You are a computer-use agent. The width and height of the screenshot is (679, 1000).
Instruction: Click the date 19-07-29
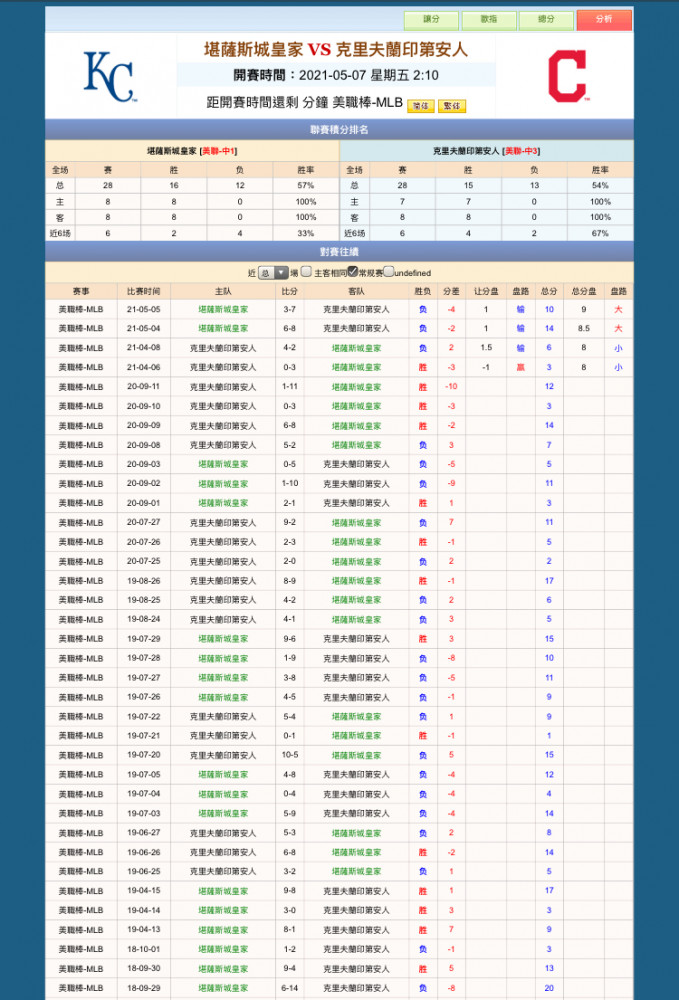[x=143, y=639]
